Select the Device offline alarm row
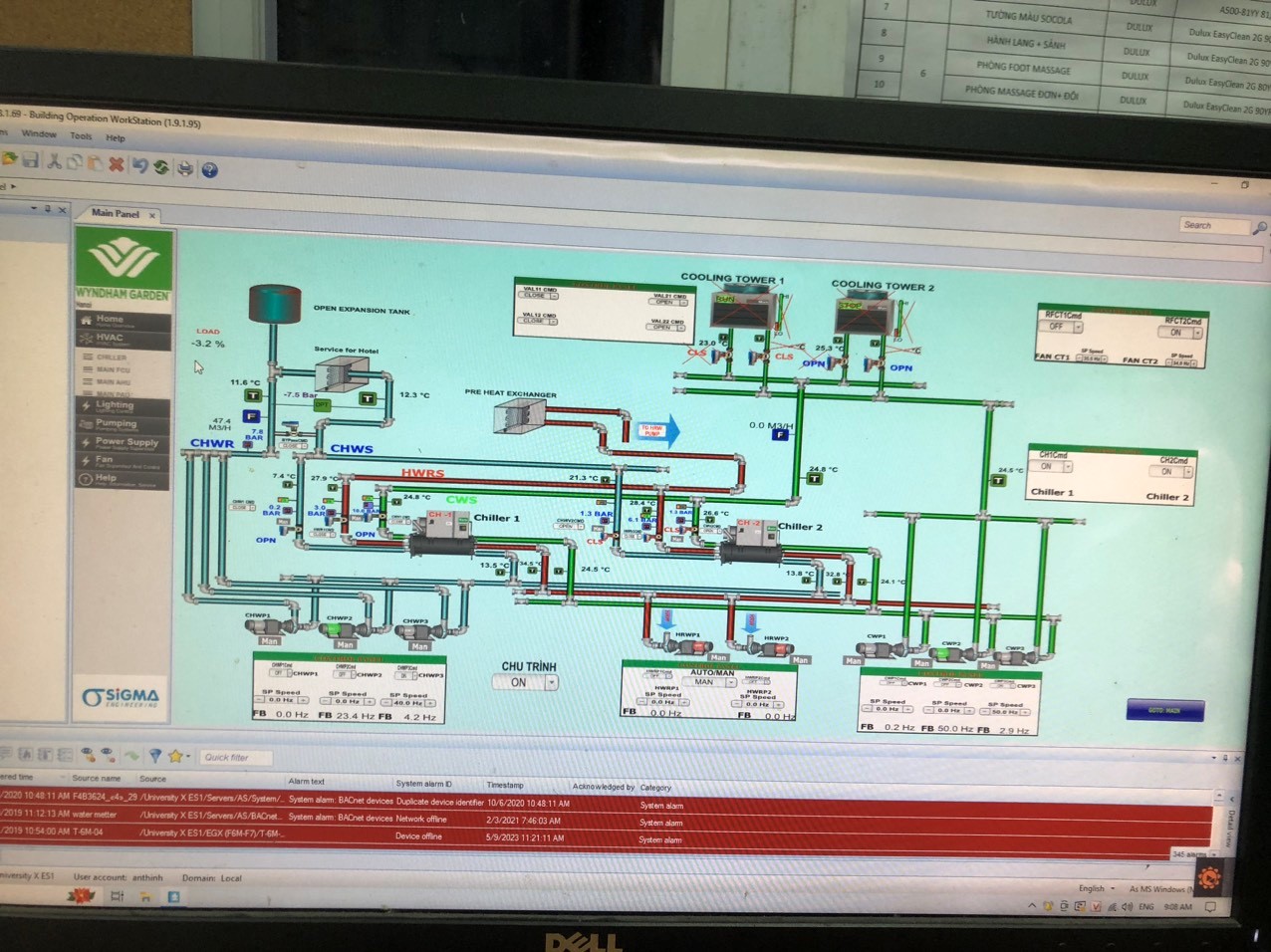The width and height of the screenshot is (1271, 952). (x=607, y=834)
